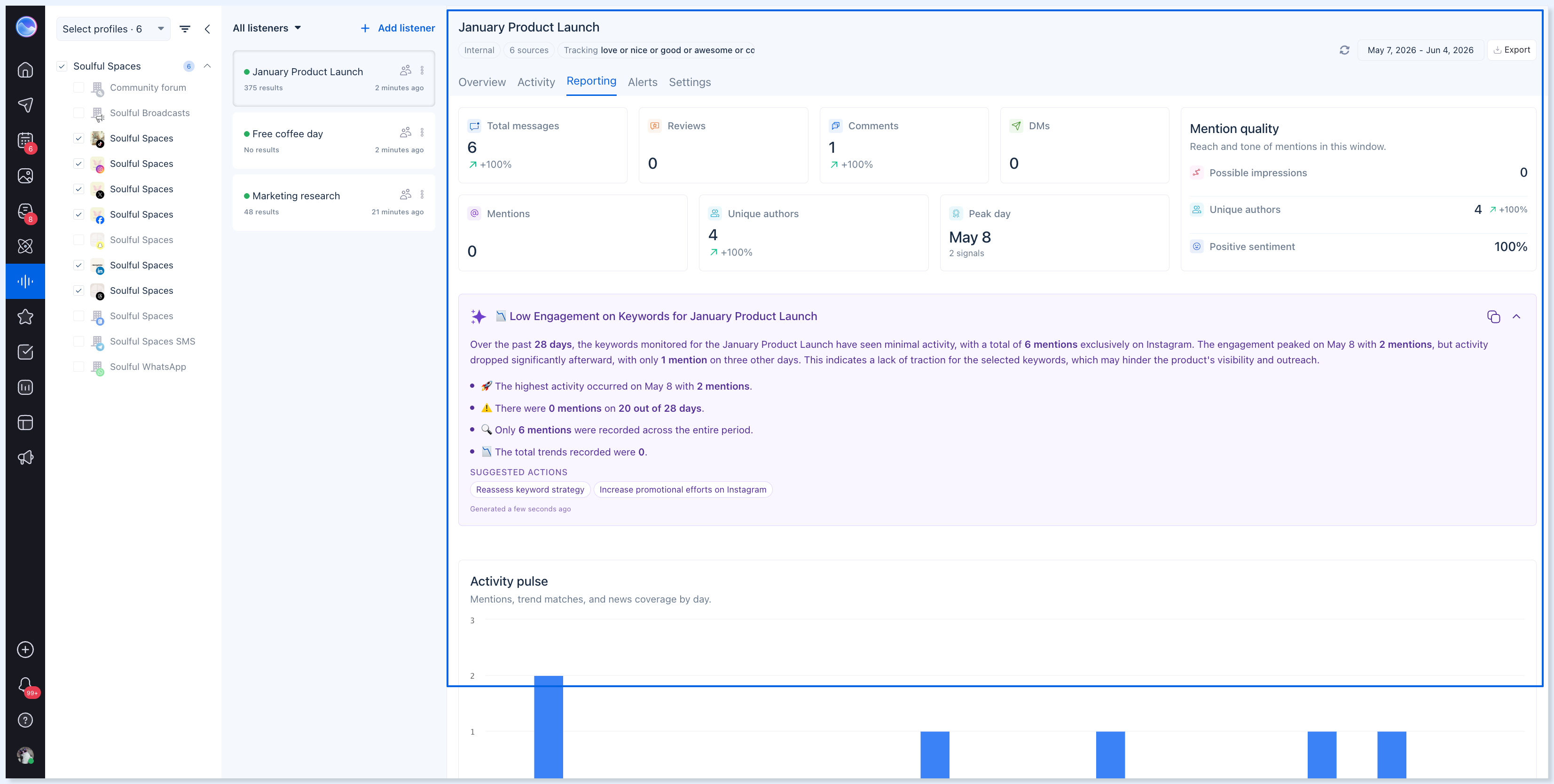
Task: Open the Select profiles dropdown
Action: (x=113, y=29)
